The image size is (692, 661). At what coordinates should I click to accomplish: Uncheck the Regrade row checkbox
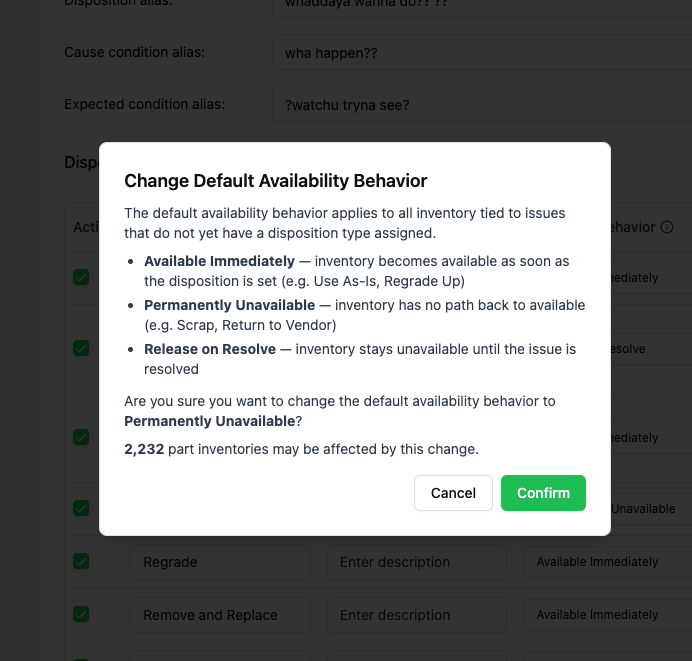coord(81,561)
